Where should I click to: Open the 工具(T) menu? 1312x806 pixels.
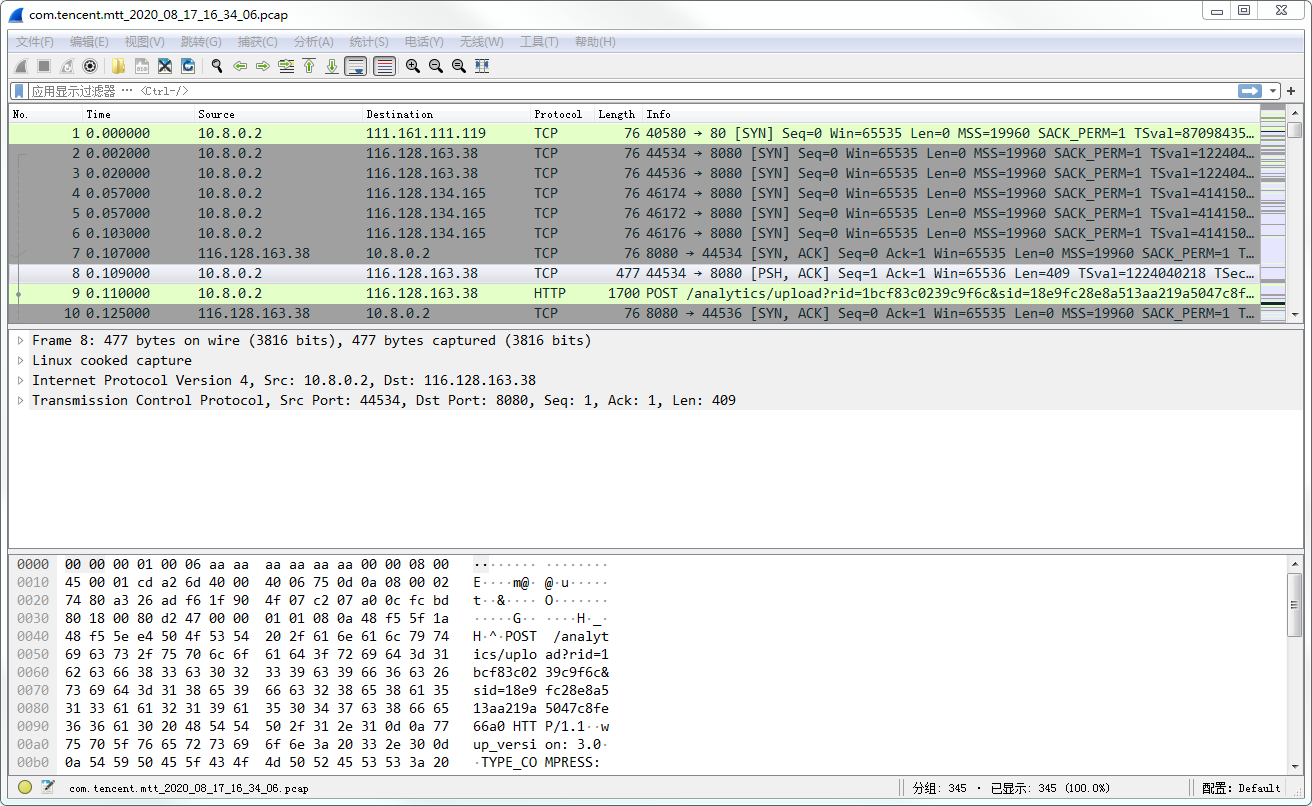pyautogui.click(x=539, y=42)
